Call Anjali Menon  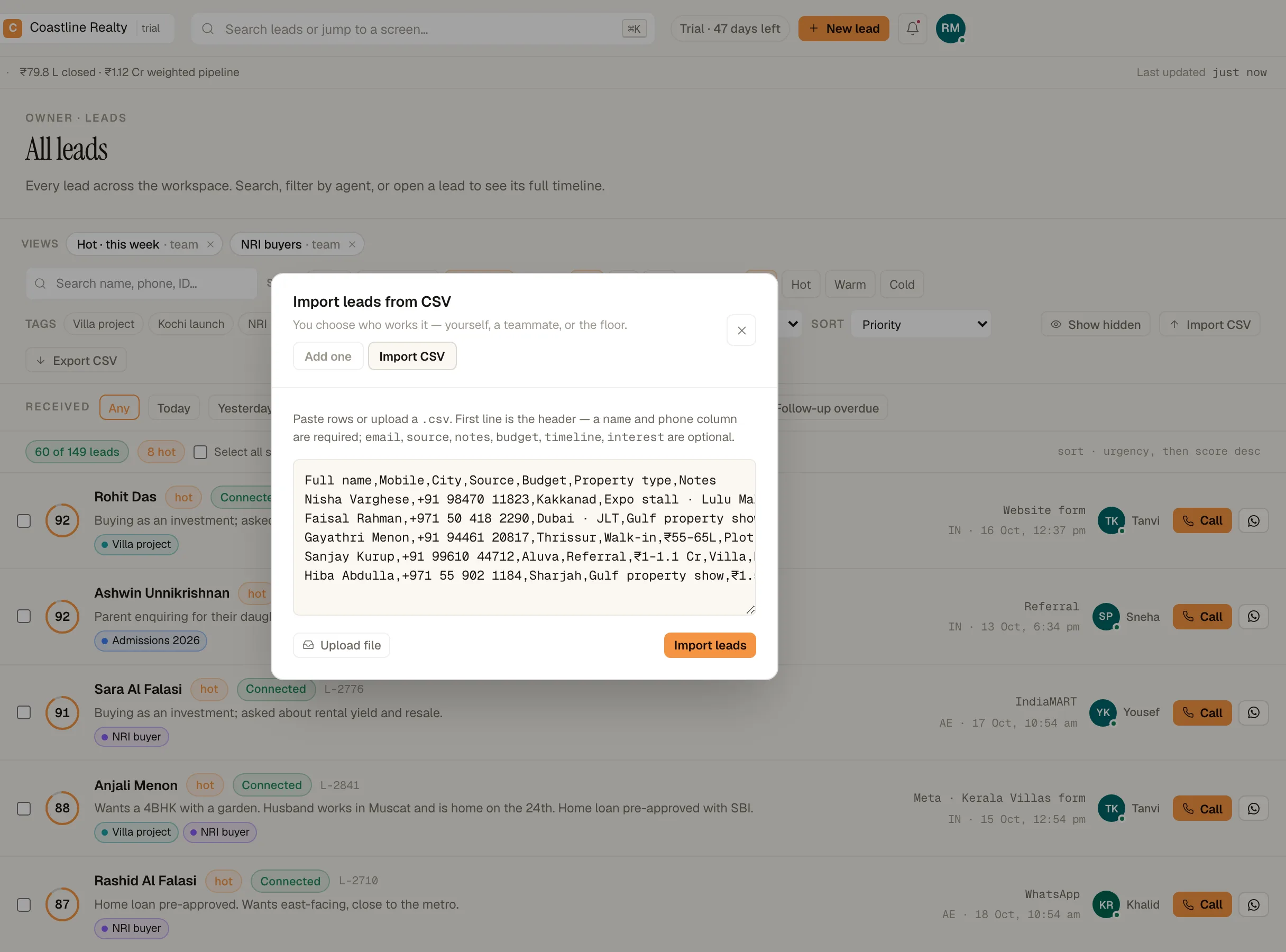[x=1202, y=809]
